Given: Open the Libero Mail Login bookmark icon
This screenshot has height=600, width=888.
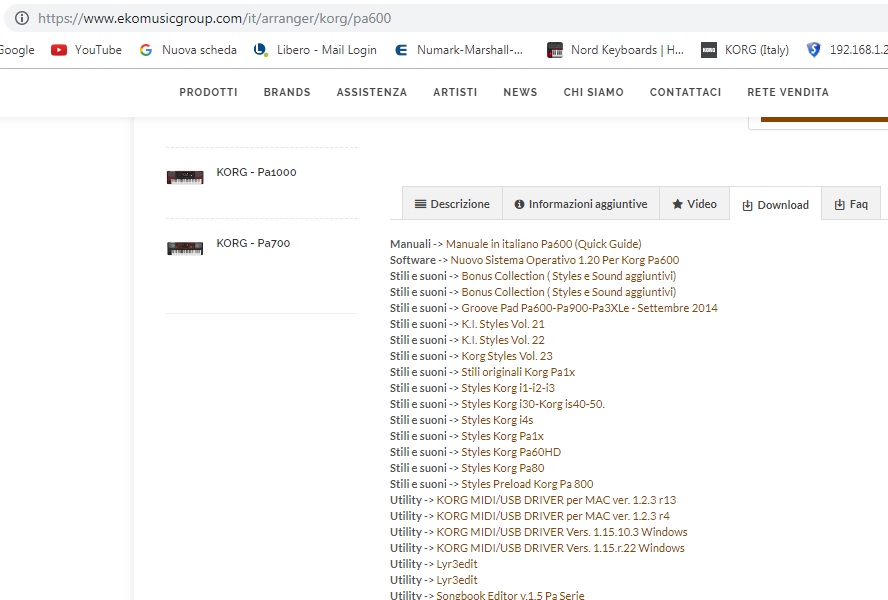Looking at the screenshot, I should pyautogui.click(x=261, y=50).
